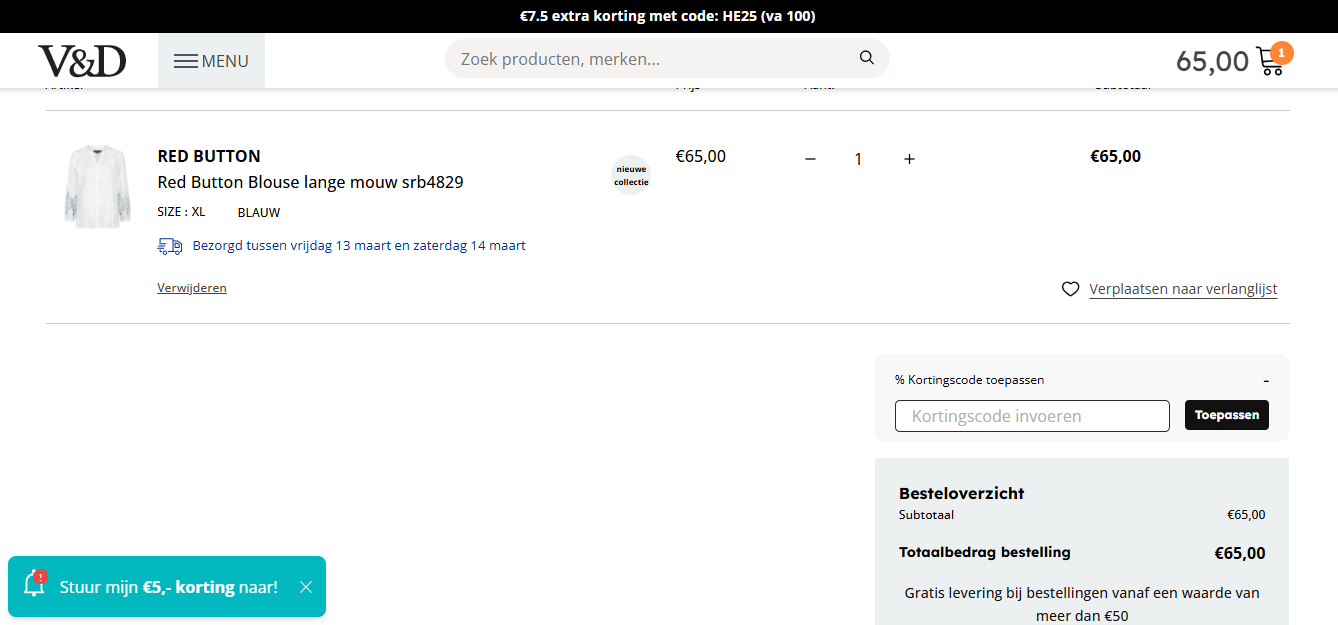
Task: Click the nieuwe collectie badge
Action: coord(631,175)
